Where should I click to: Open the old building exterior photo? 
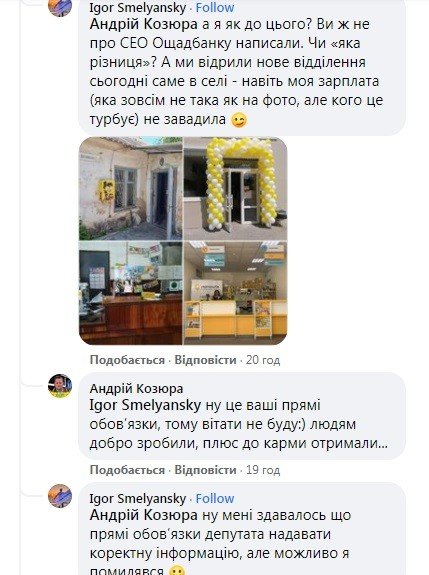pyautogui.click(x=131, y=188)
